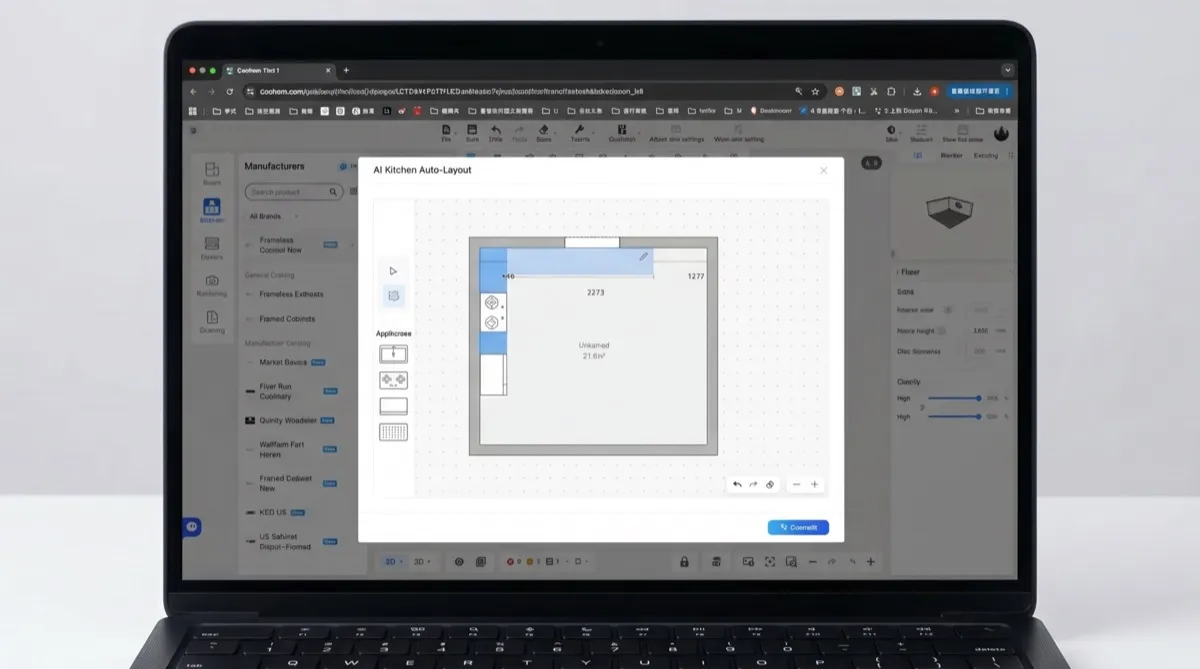Viewport: 1200px width, 669px height.
Task: Undo the last layout change
Action: [737, 484]
